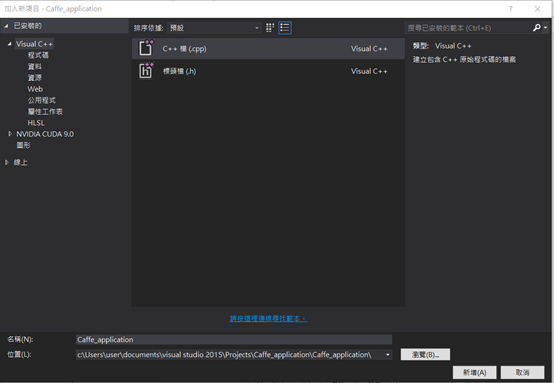Screen dimensions: 554x383
Task: Collapse the Visual C++ tree node
Action: click(x=10, y=44)
